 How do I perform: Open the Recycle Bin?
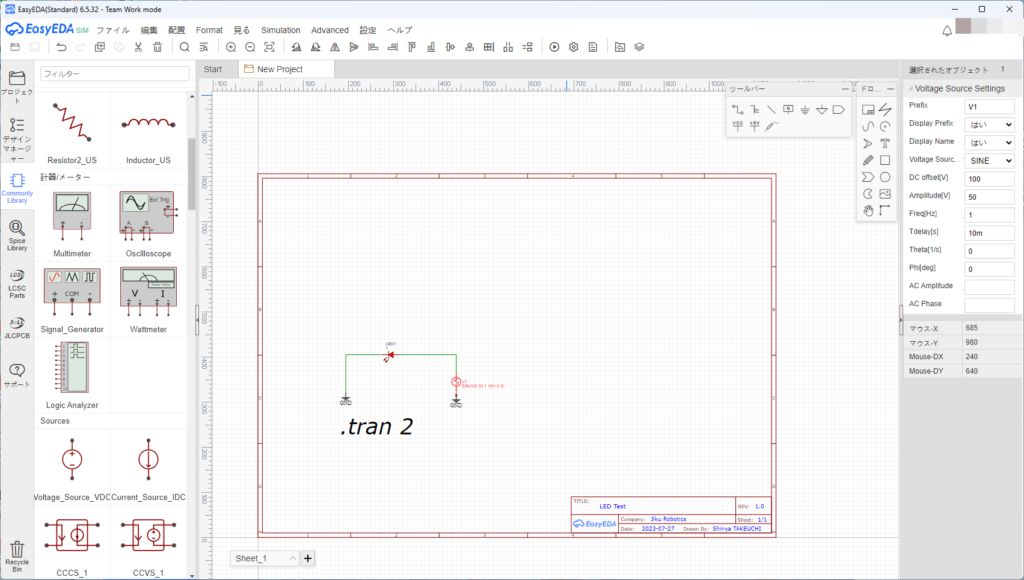coord(17,556)
